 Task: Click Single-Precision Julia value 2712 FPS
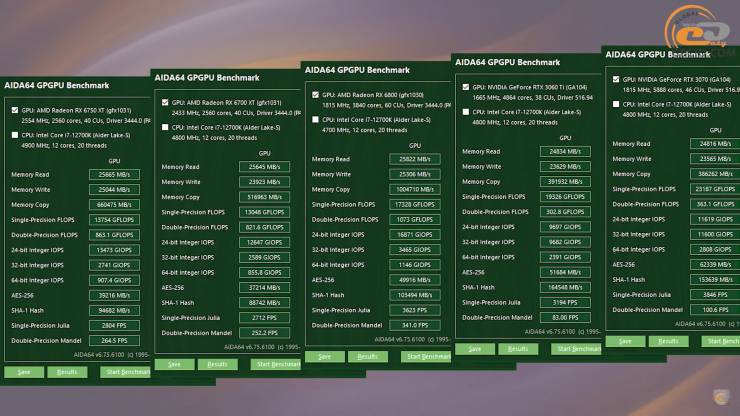pos(264,318)
